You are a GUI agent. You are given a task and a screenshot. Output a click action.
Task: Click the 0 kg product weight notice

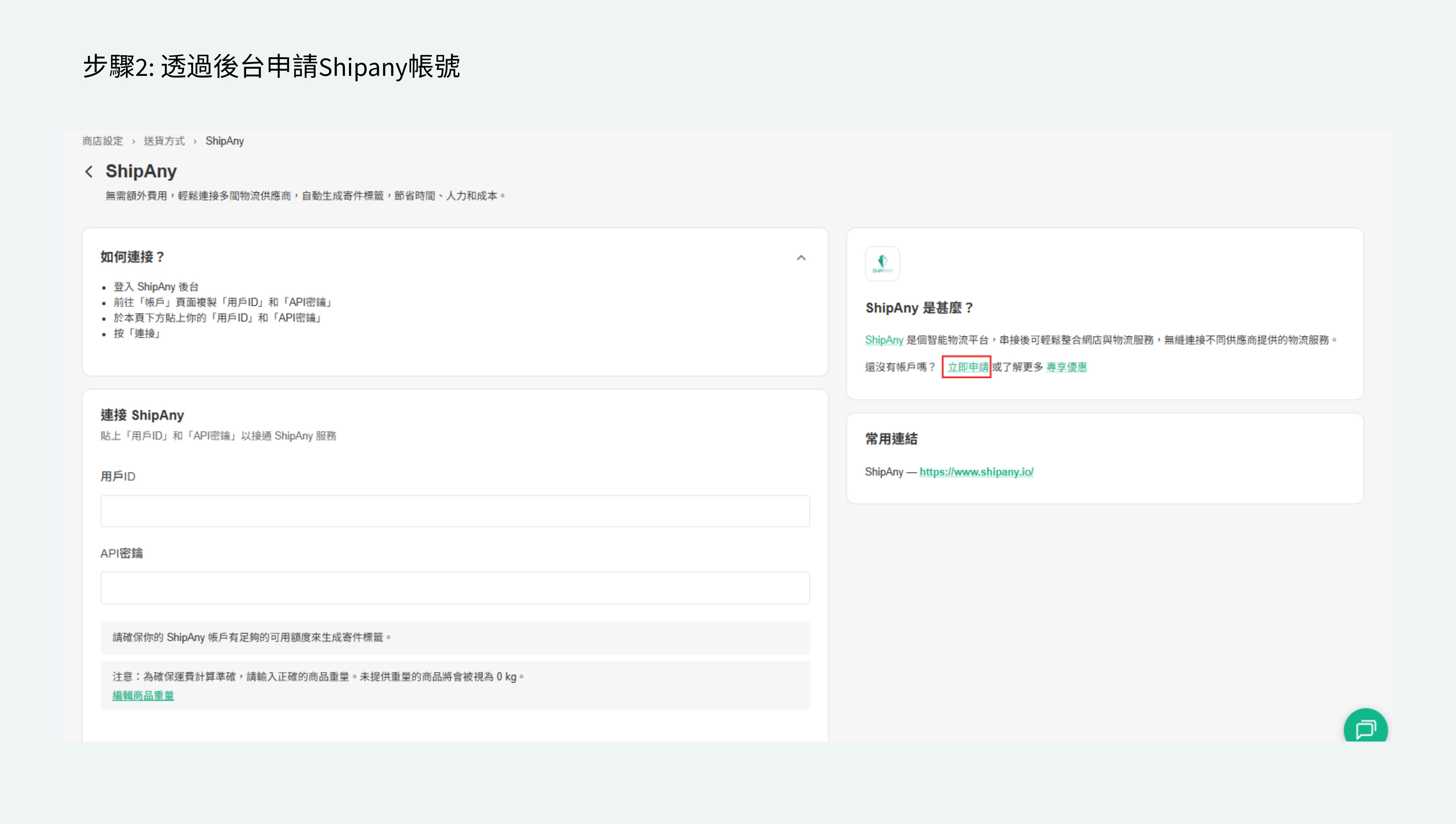(318, 676)
